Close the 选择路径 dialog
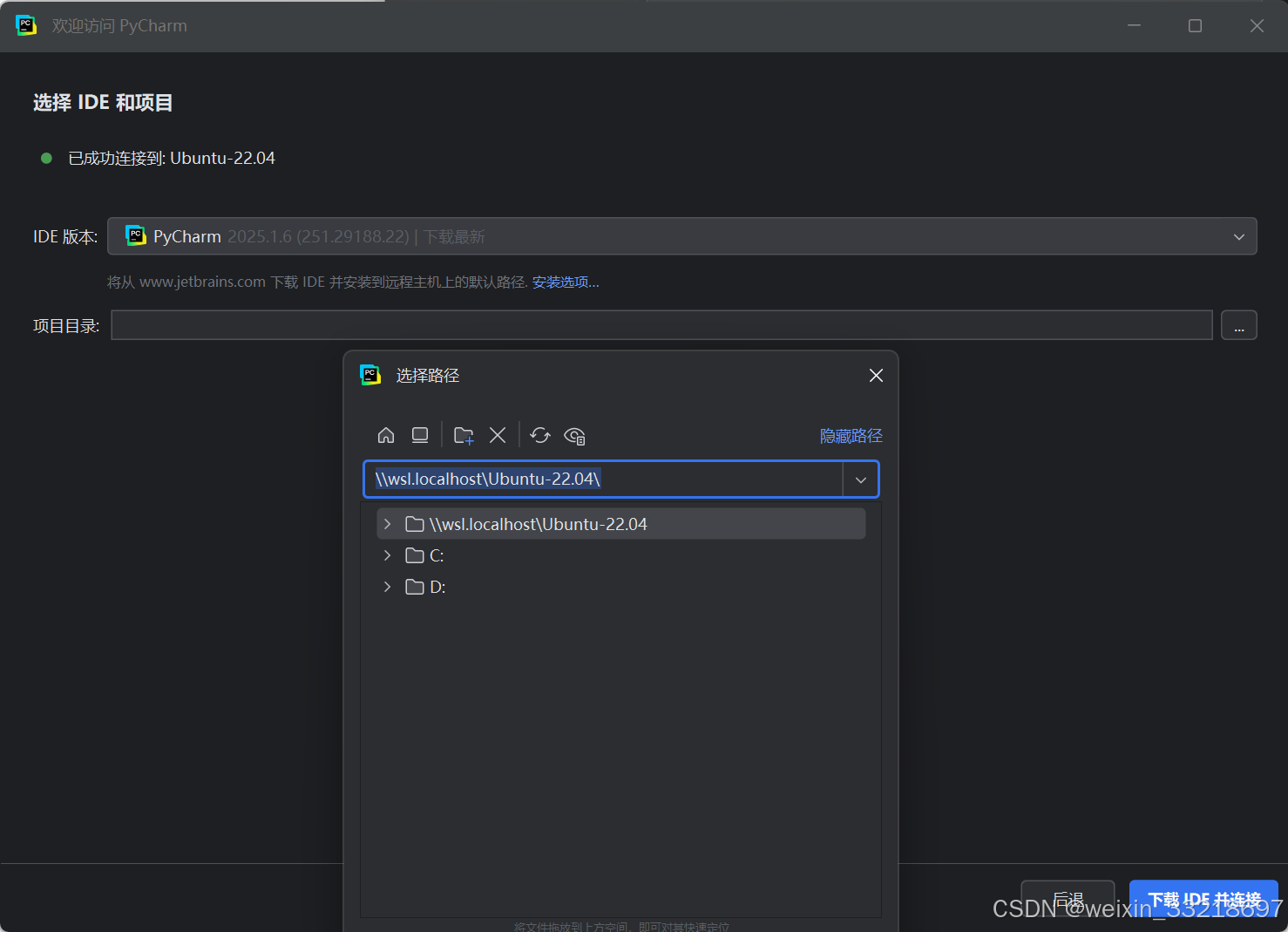Screen dimensions: 1288x932 876,375
